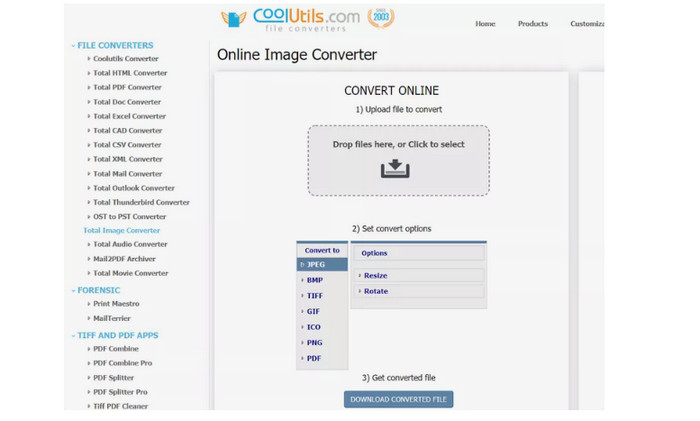Click the Options panel header
700x421 pixels.
coord(419,253)
